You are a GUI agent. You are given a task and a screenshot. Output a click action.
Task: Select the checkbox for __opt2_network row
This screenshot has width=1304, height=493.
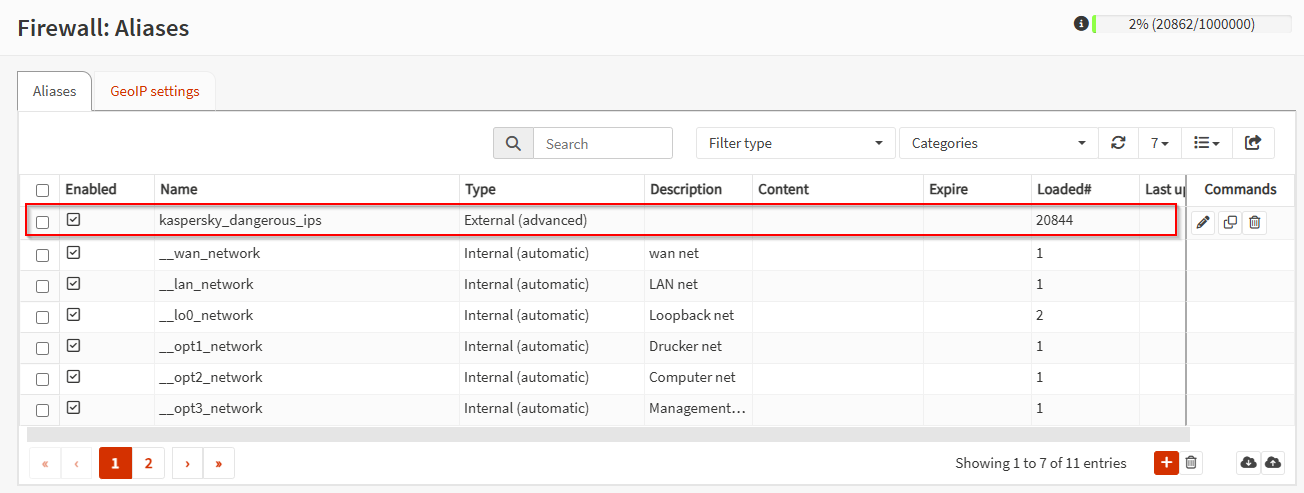click(x=42, y=379)
